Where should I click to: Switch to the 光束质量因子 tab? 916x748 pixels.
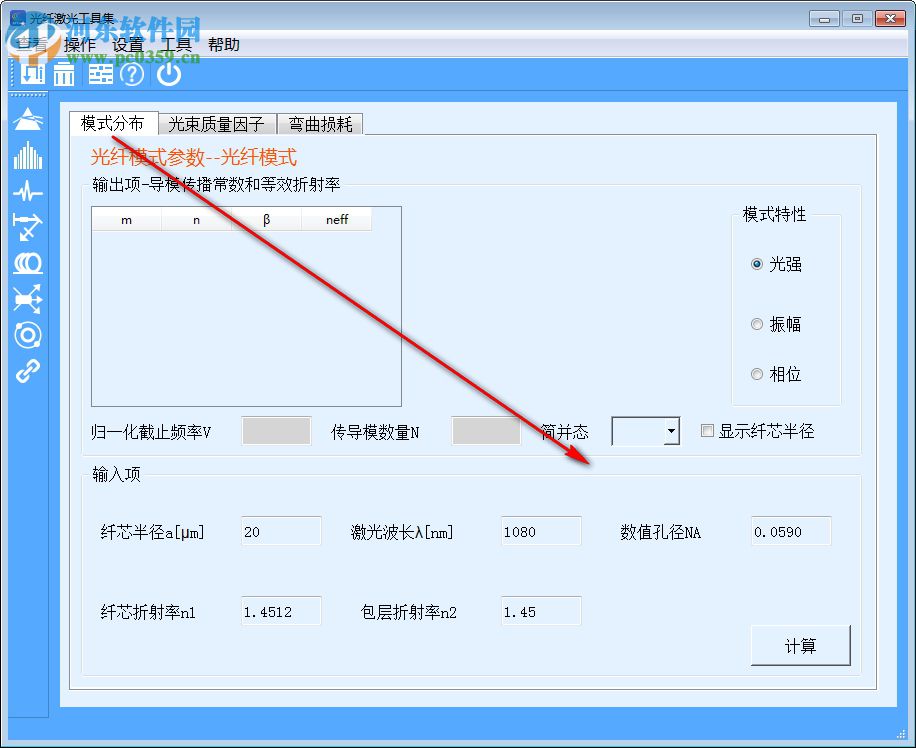pyautogui.click(x=216, y=124)
